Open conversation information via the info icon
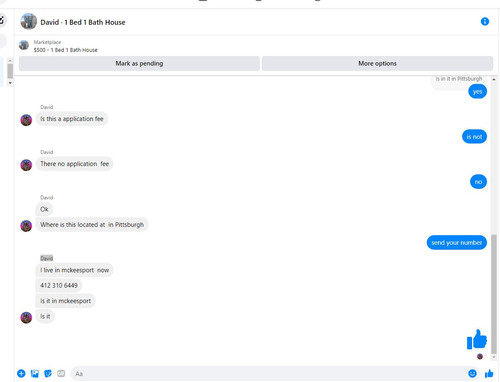 click(x=485, y=22)
